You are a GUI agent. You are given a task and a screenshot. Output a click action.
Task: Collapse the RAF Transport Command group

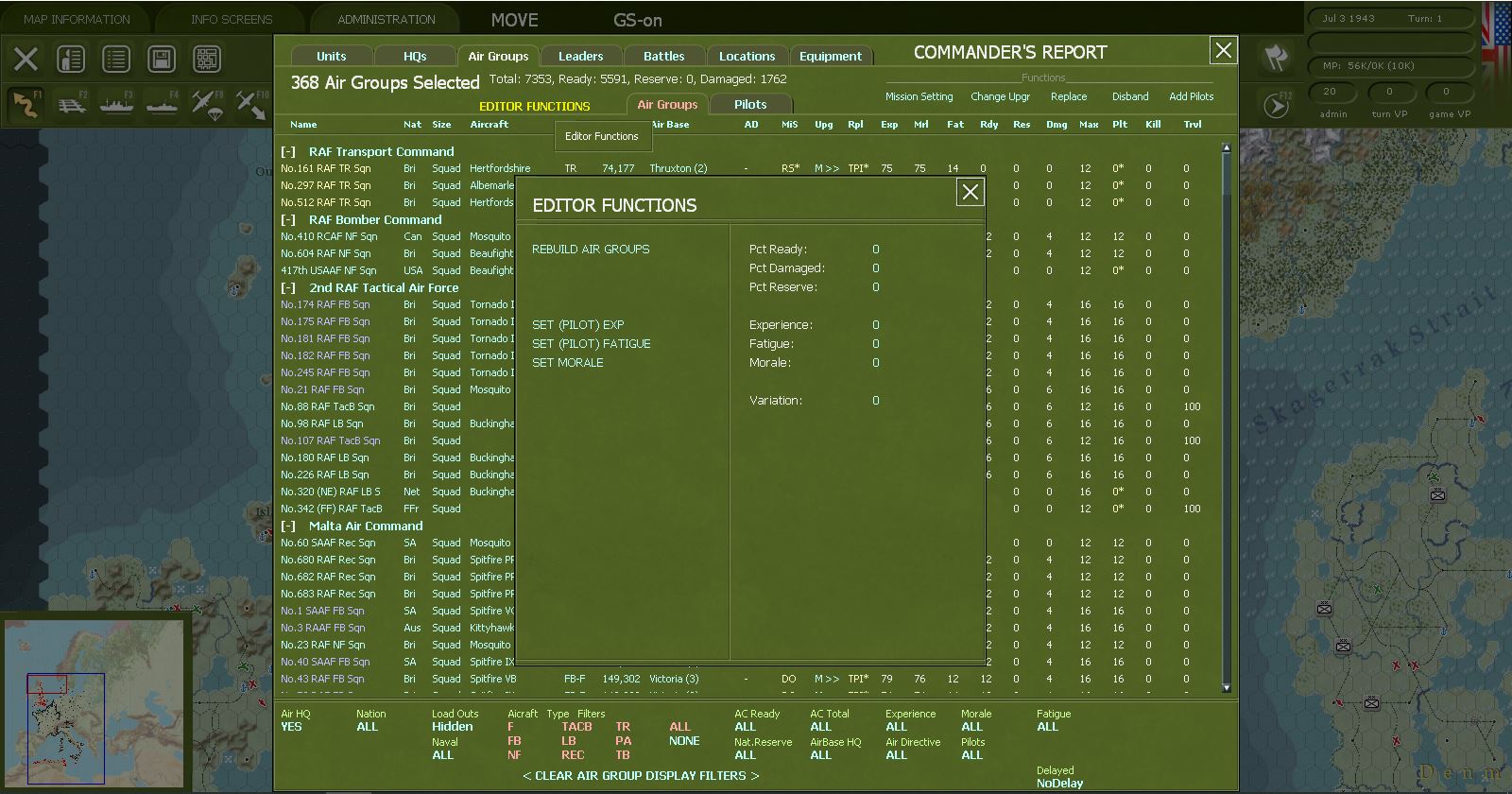coord(288,152)
